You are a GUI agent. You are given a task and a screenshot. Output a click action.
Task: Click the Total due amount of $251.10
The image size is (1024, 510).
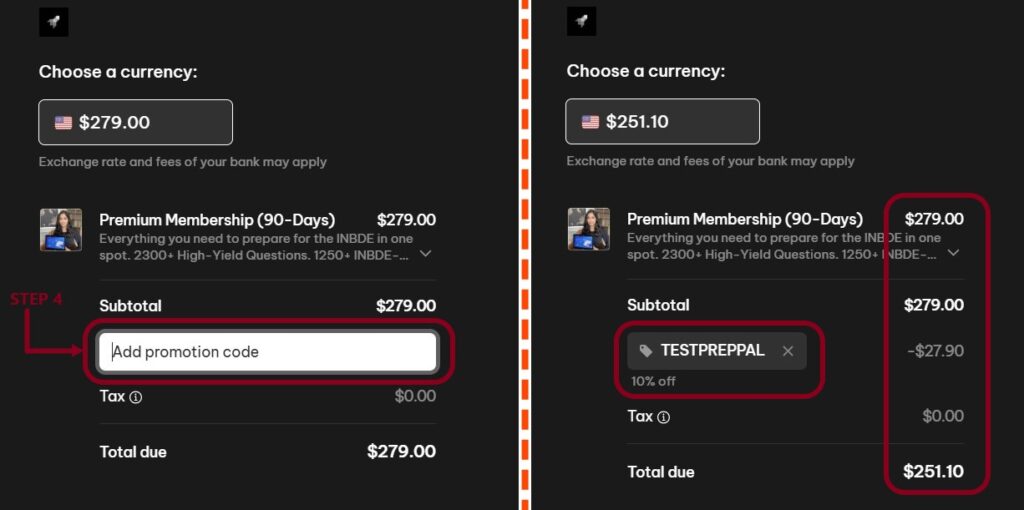[x=933, y=472]
